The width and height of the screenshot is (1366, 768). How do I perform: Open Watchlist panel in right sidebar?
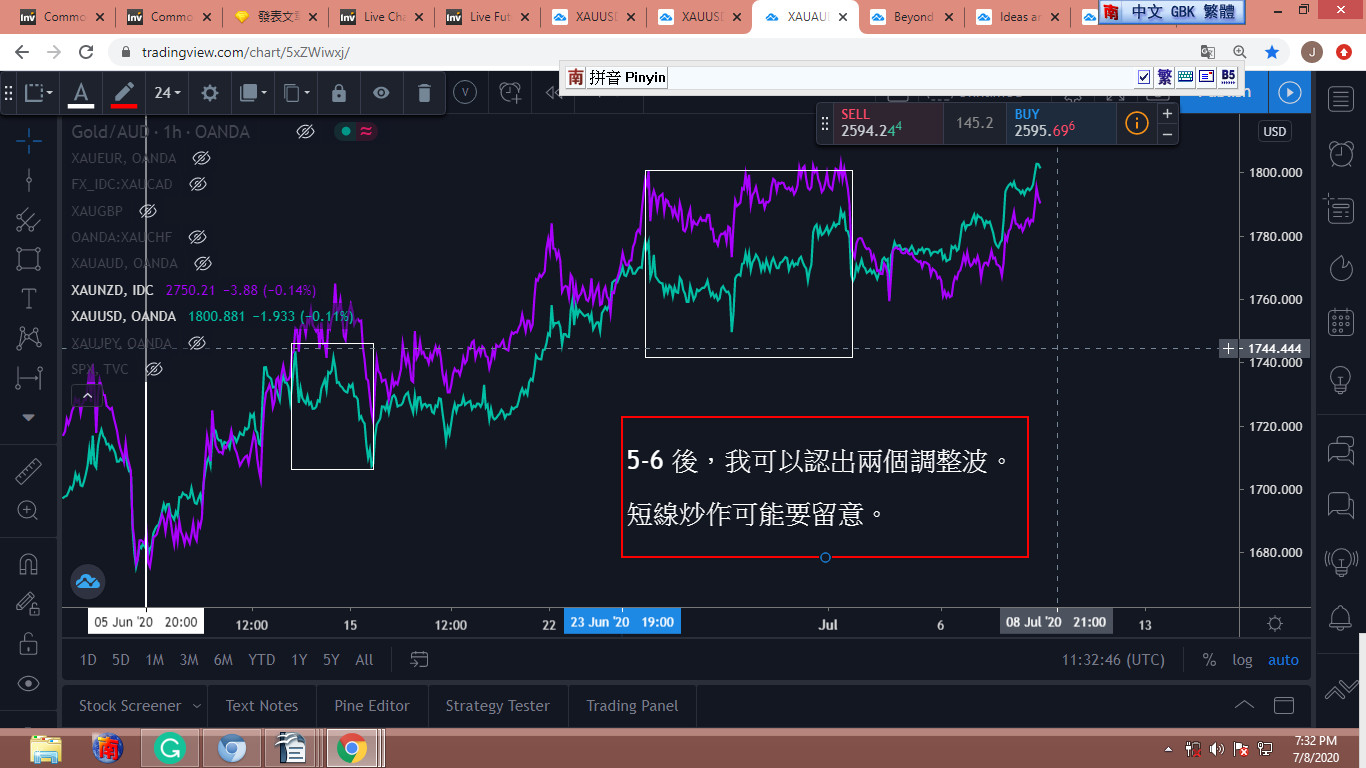click(1341, 98)
